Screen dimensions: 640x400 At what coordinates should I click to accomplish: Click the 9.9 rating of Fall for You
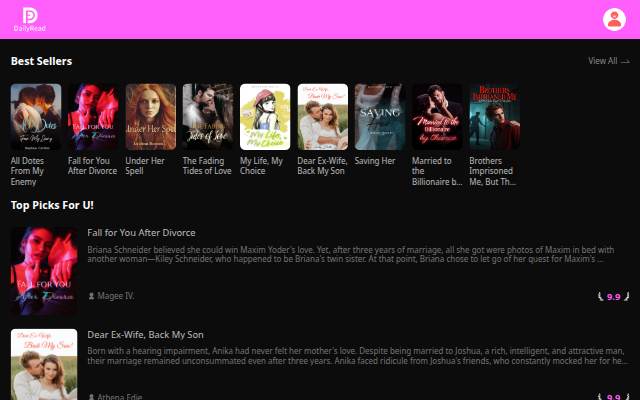pos(613,297)
